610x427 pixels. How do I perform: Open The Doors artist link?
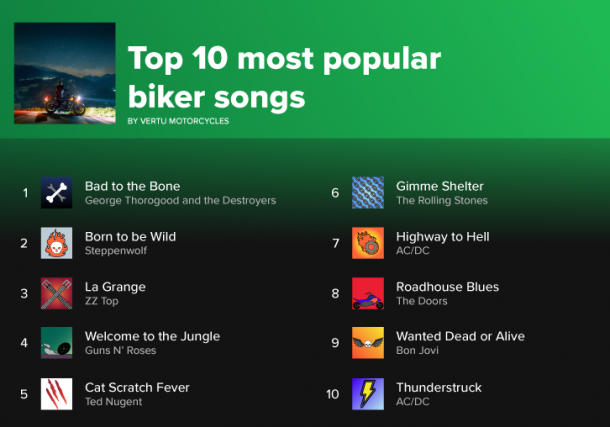(421, 301)
